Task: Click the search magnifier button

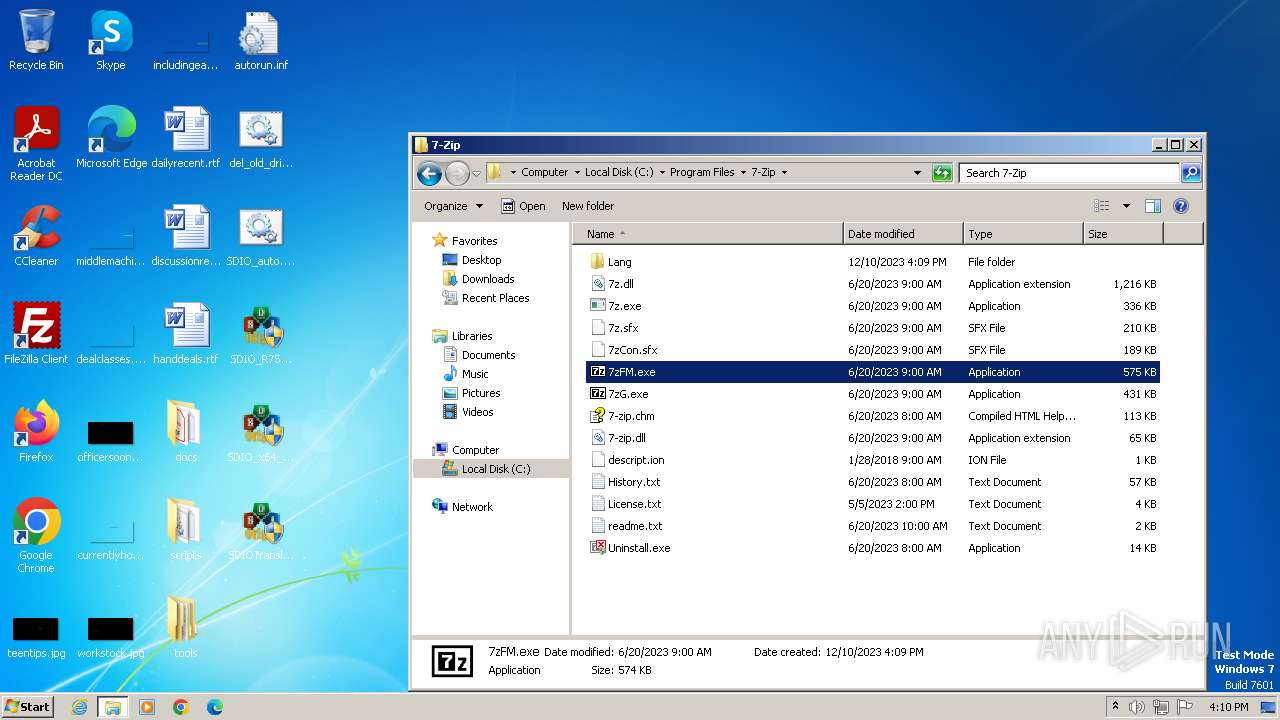Action: [x=1191, y=173]
